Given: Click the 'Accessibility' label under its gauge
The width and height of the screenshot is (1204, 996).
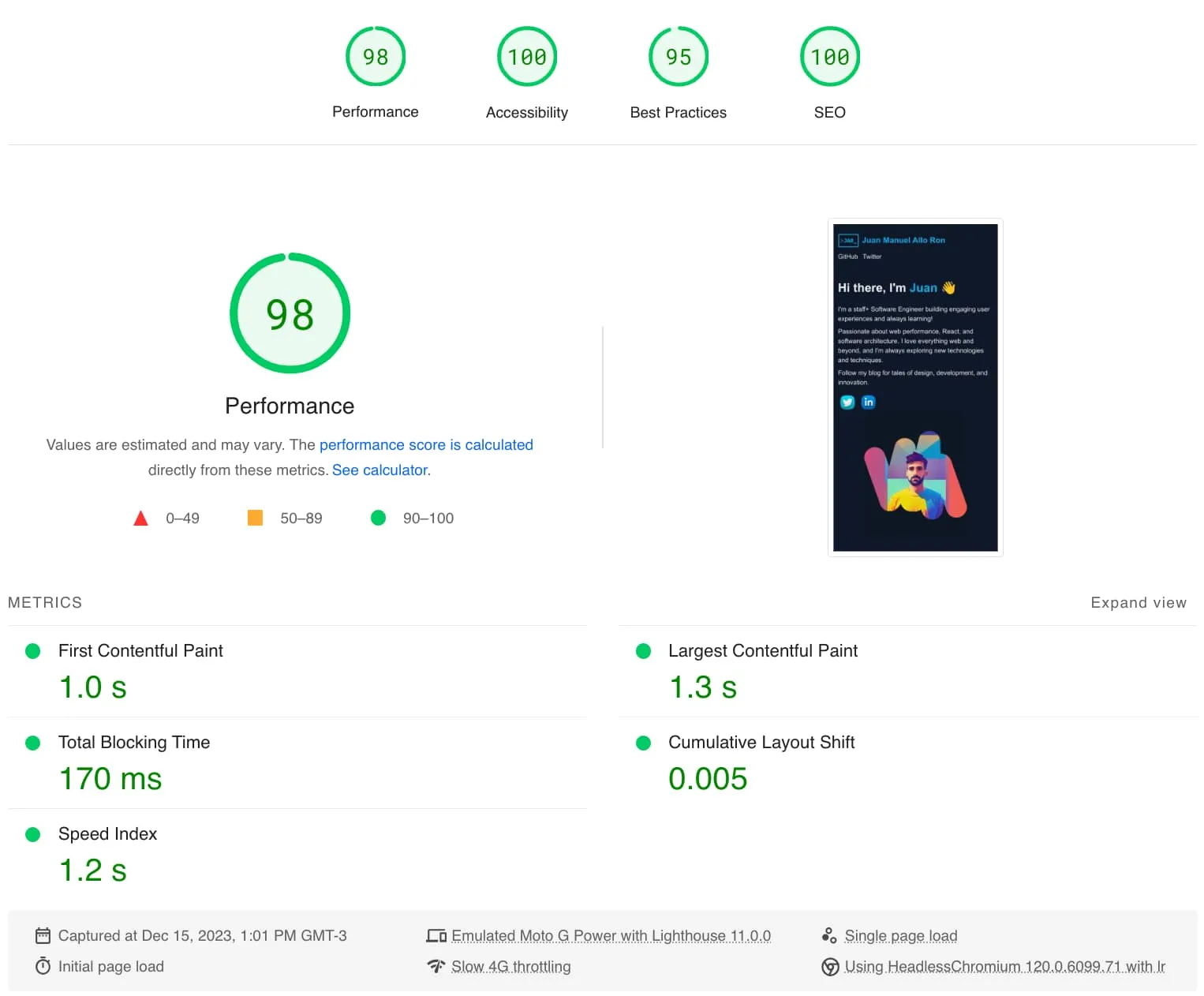Looking at the screenshot, I should tap(527, 113).
